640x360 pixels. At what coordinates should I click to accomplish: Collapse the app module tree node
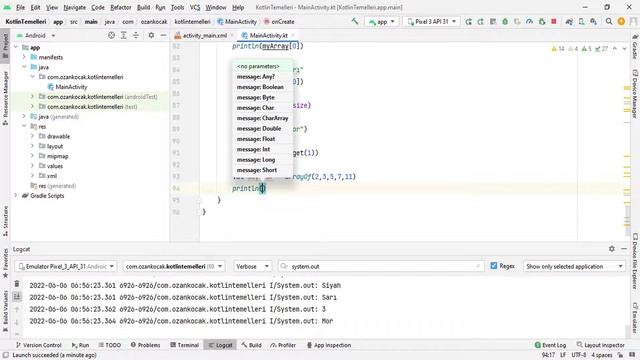coord(16,47)
